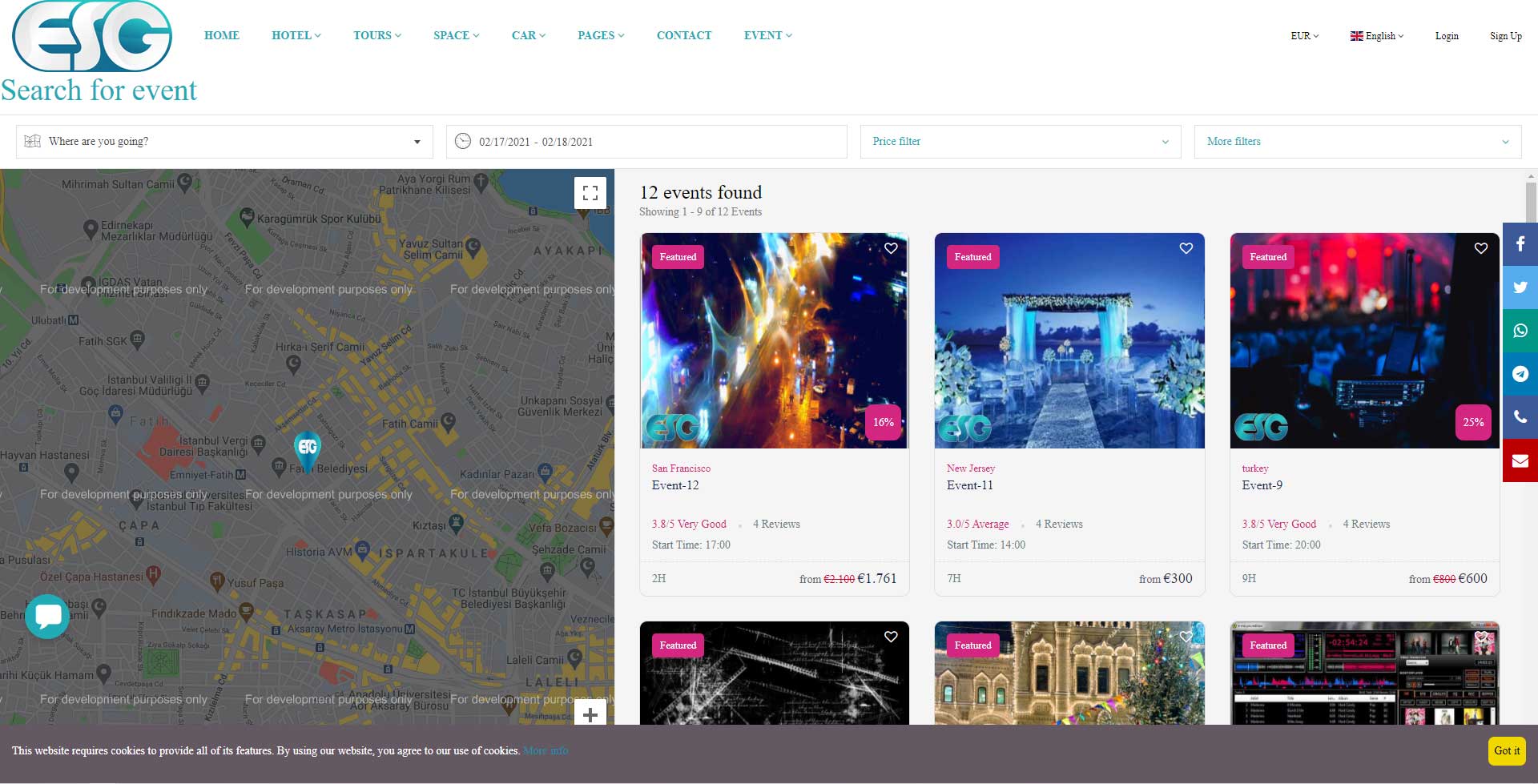1538x784 pixels.
Task: Add Event-9 to wishlist heart
Action: point(1480,248)
